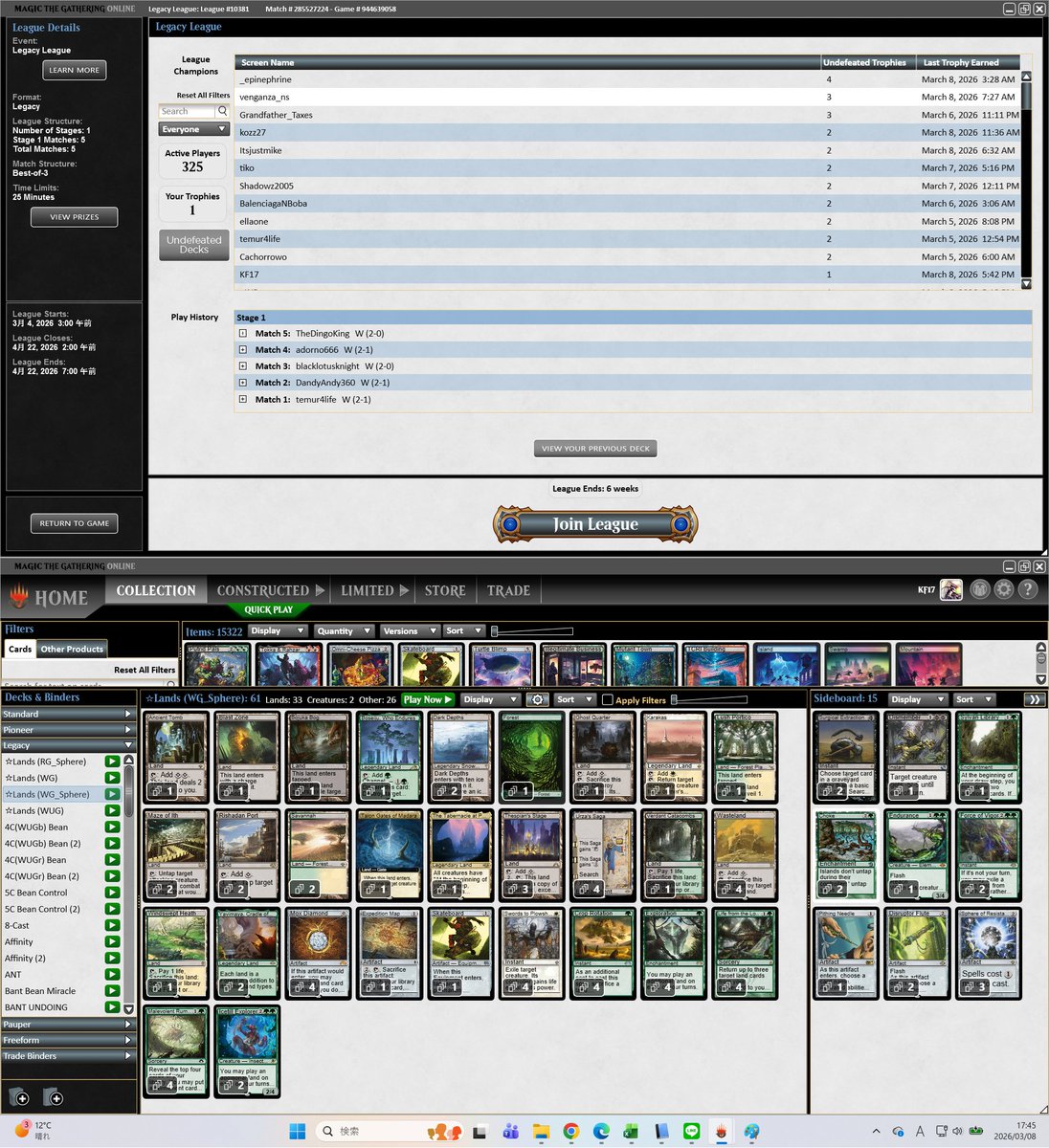Screen dimensions: 1049x1148
Task: Enable the Apply Filters checkbox
Action: 607,699
